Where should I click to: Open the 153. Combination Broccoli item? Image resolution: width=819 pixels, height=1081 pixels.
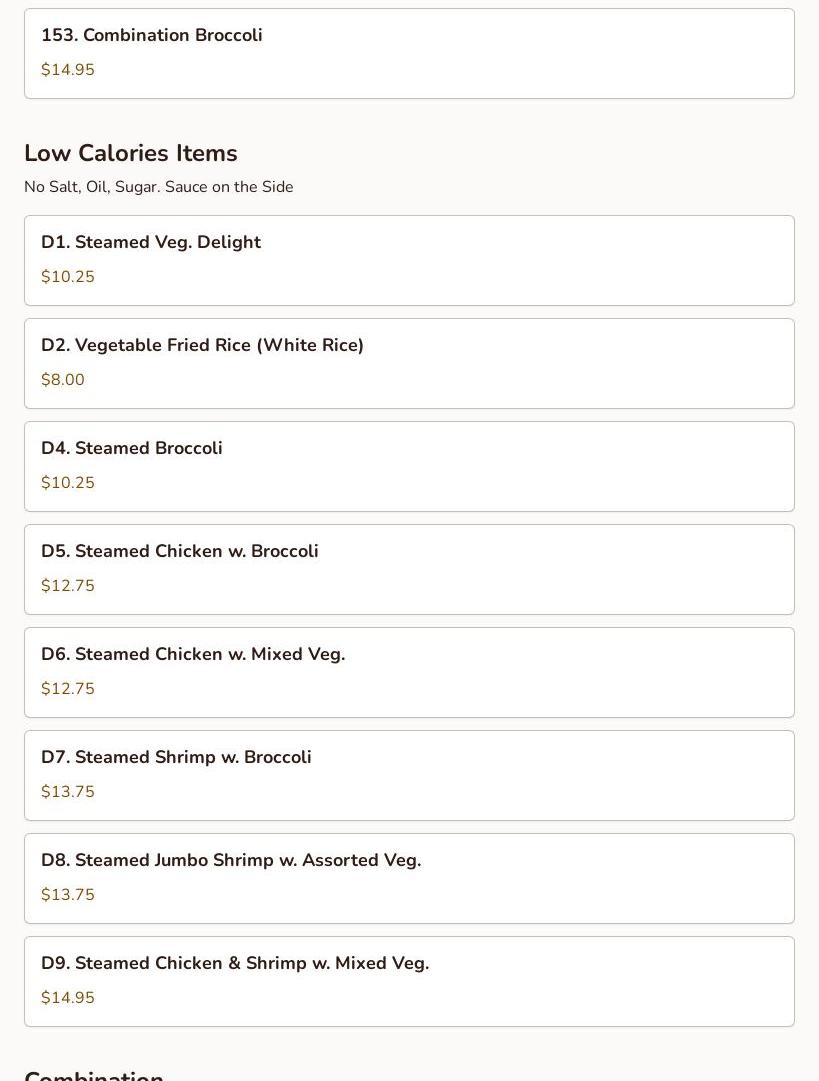[x=410, y=54]
